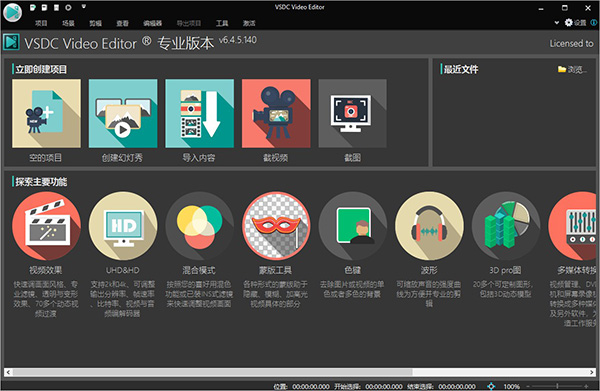The width and height of the screenshot is (600, 391).
Task: Open the 激活 menu
Action: 249,23
